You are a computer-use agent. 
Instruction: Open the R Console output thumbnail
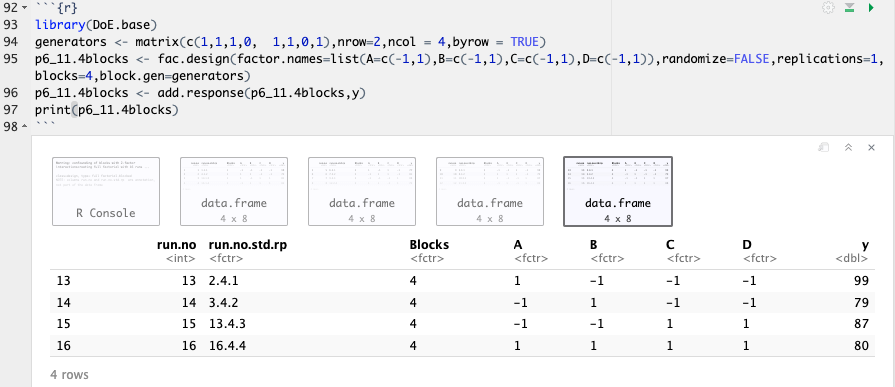106,192
